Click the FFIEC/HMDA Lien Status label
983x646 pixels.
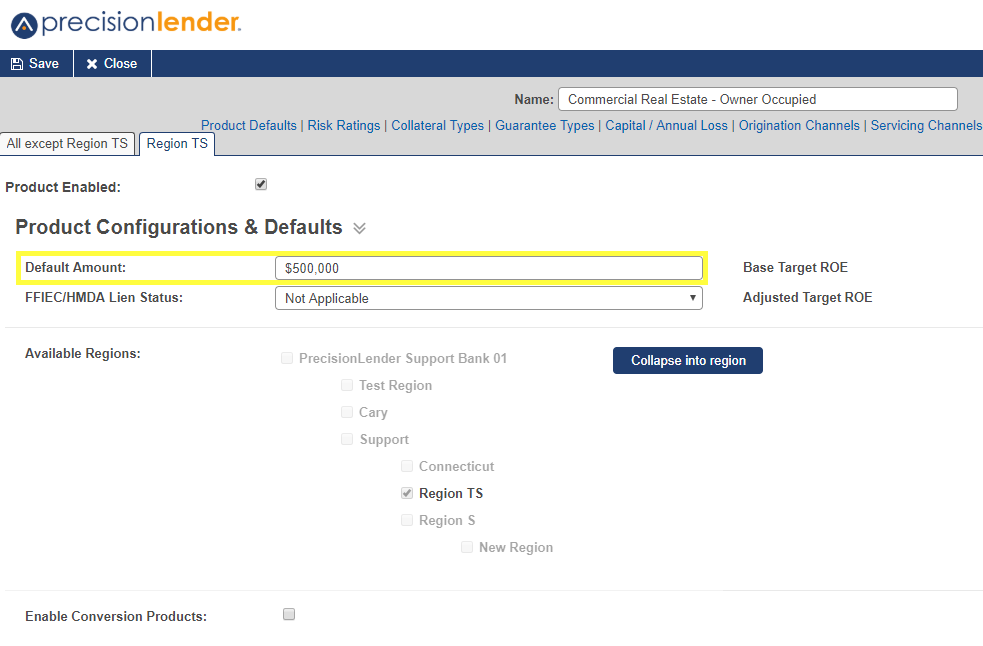click(x=104, y=297)
